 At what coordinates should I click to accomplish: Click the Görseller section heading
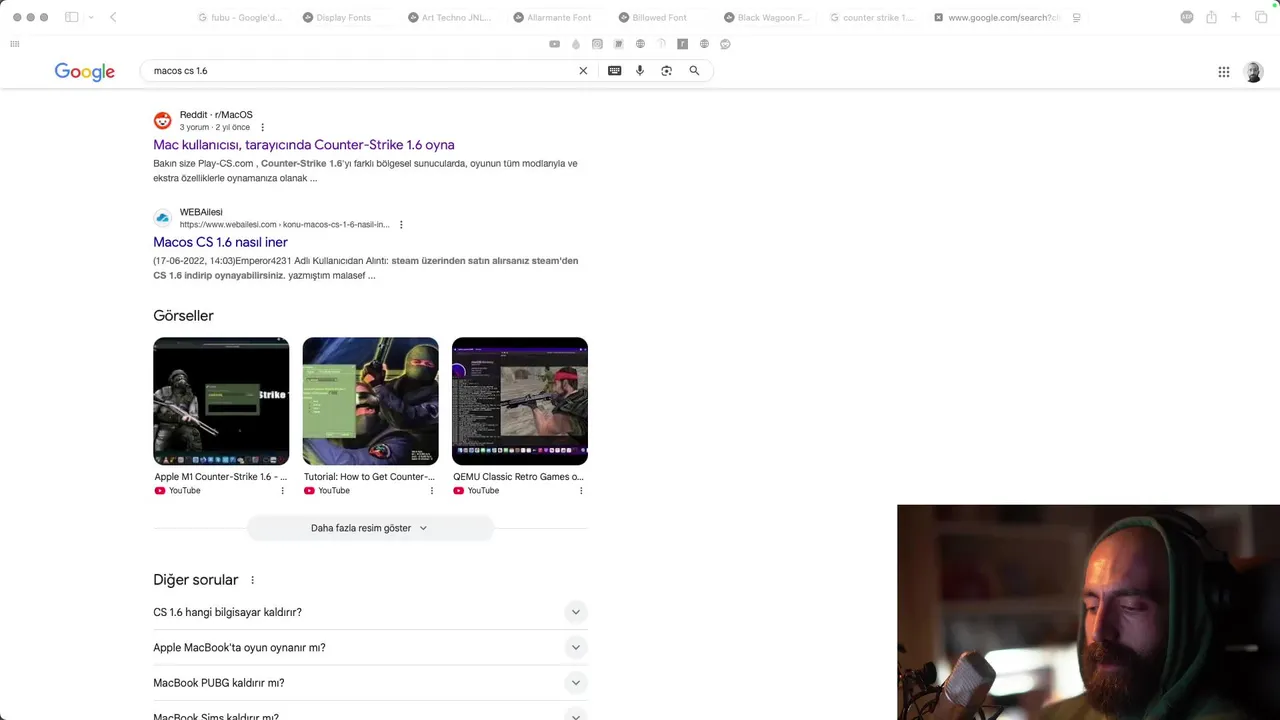183,316
